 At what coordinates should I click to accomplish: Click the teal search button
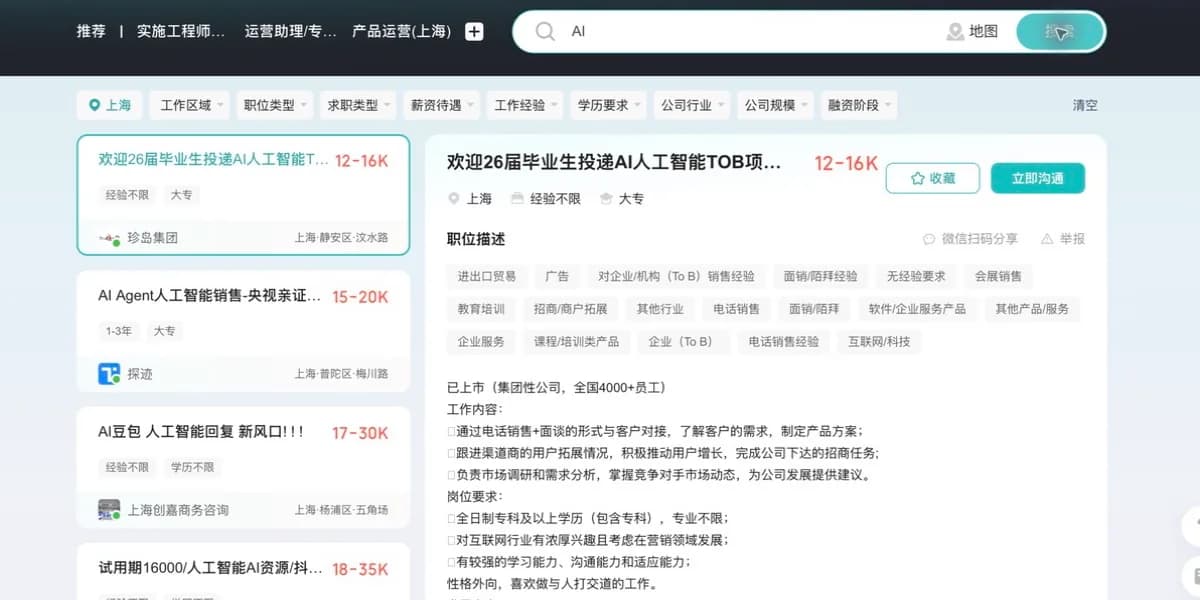tap(1060, 31)
